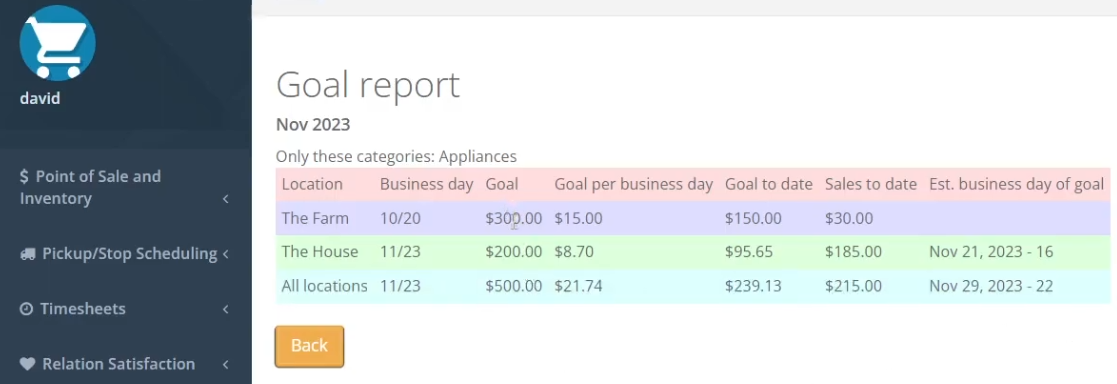Viewport: 1117px width, 384px height.
Task: Expand the Timesheets chevron
Action: tap(225, 309)
